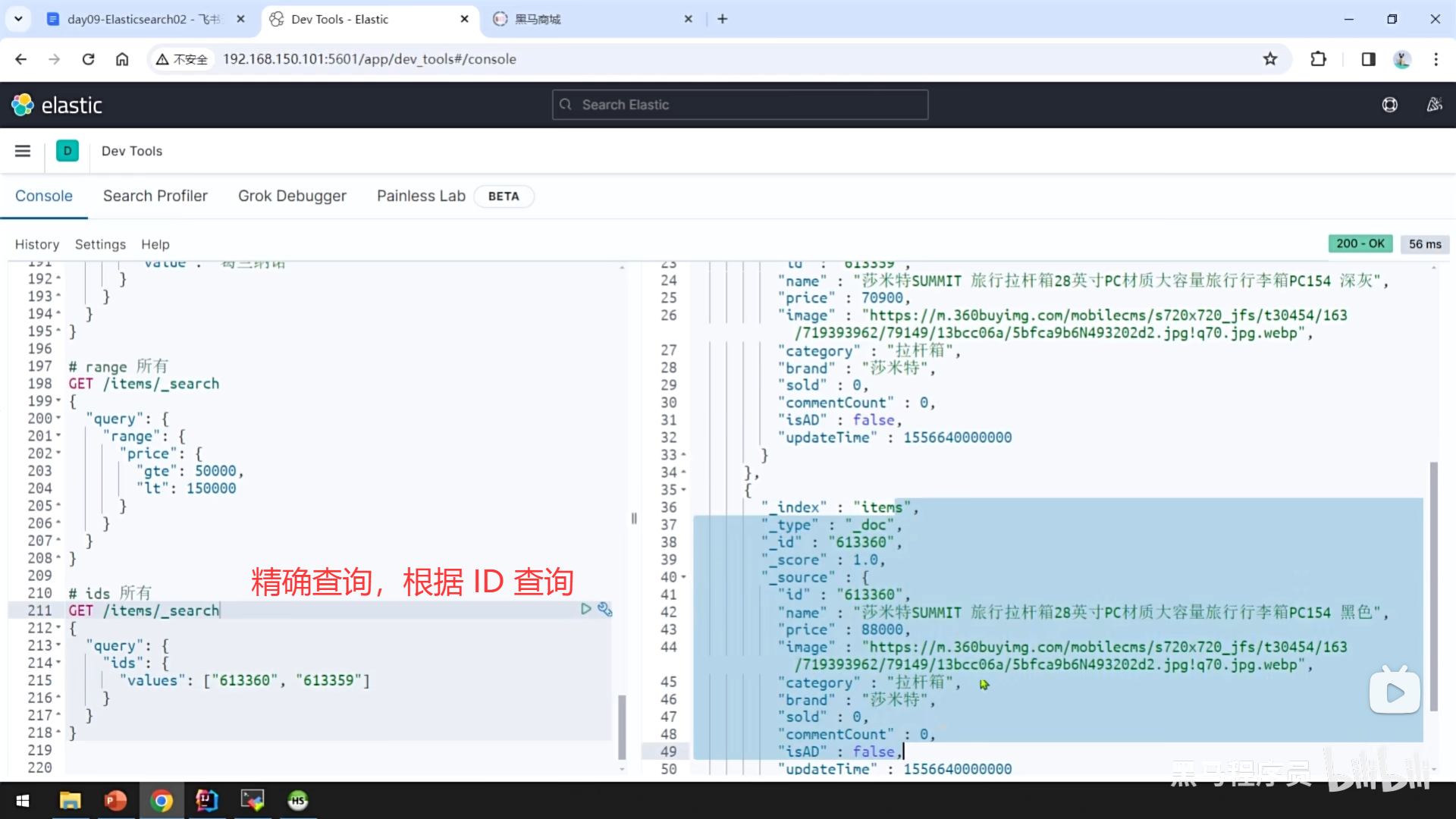1456x819 pixels.
Task: Open the help lifebuoy icon in header
Action: pyautogui.click(x=1389, y=105)
